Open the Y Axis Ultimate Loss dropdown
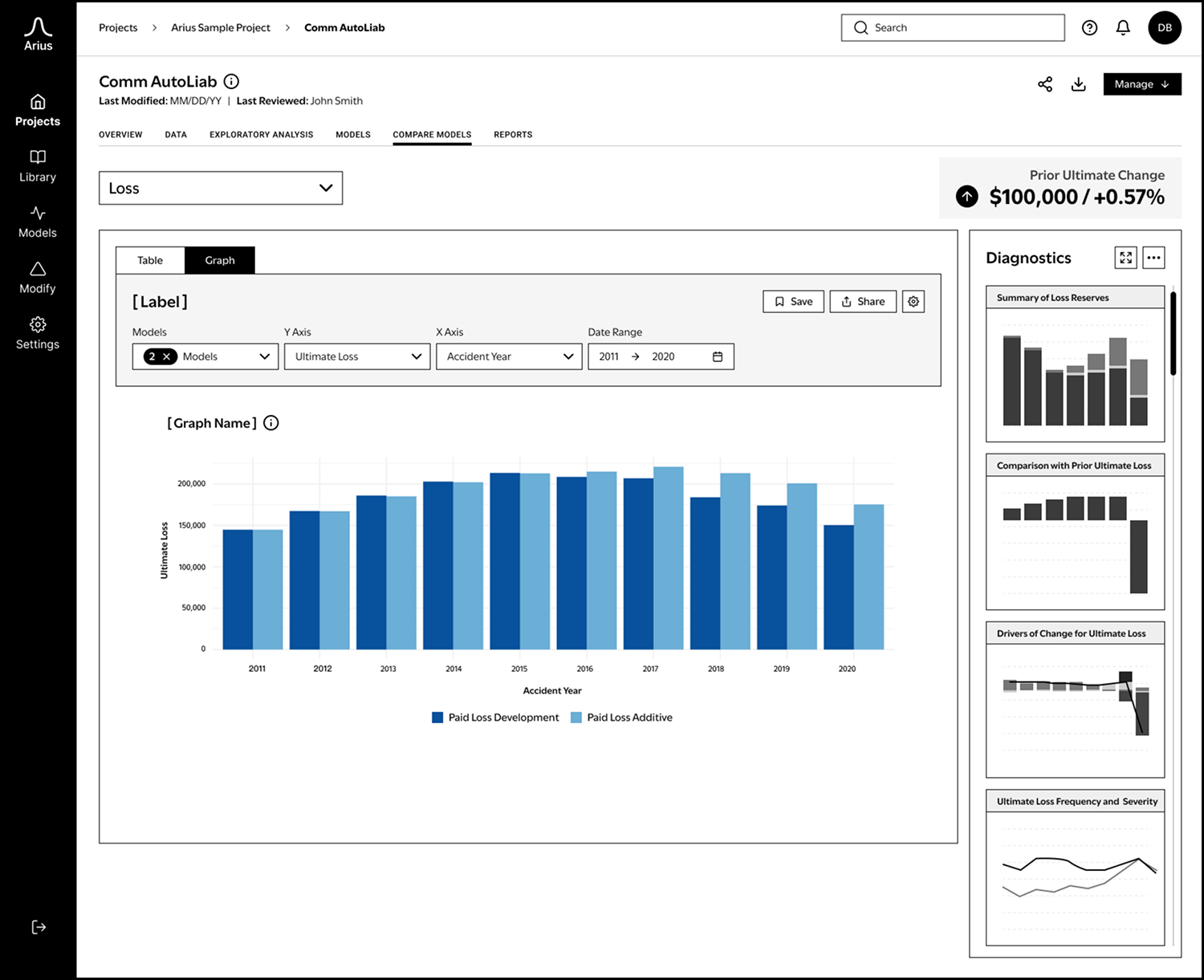This screenshot has width=1204, height=980. coord(357,356)
